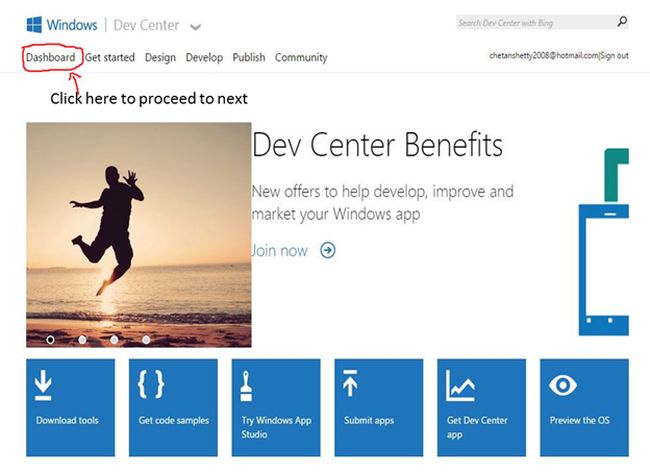Click the Submit apps upload icon
Viewport: 650px width, 475px height.
pyautogui.click(x=350, y=385)
